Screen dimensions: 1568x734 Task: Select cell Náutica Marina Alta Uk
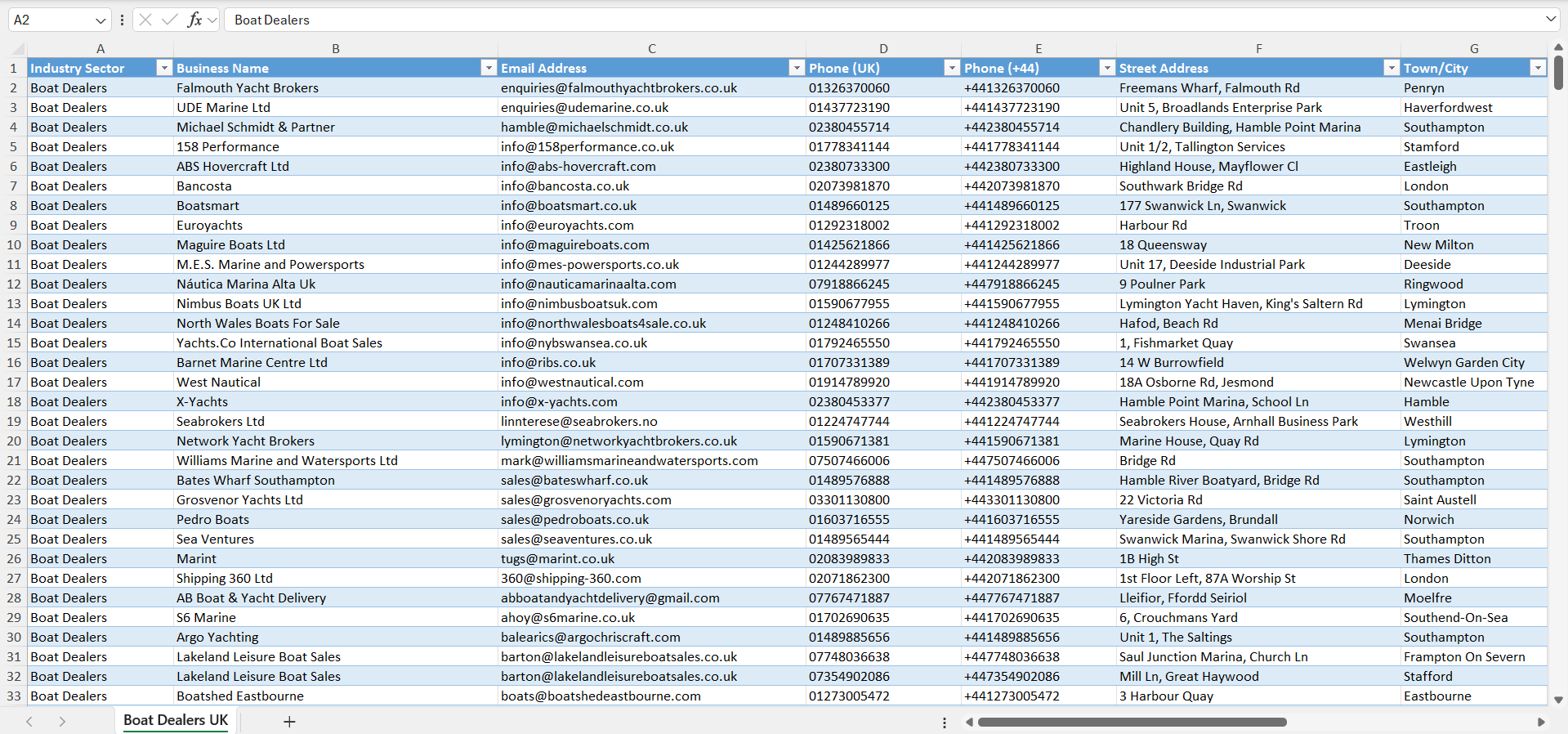(x=336, y=284)
